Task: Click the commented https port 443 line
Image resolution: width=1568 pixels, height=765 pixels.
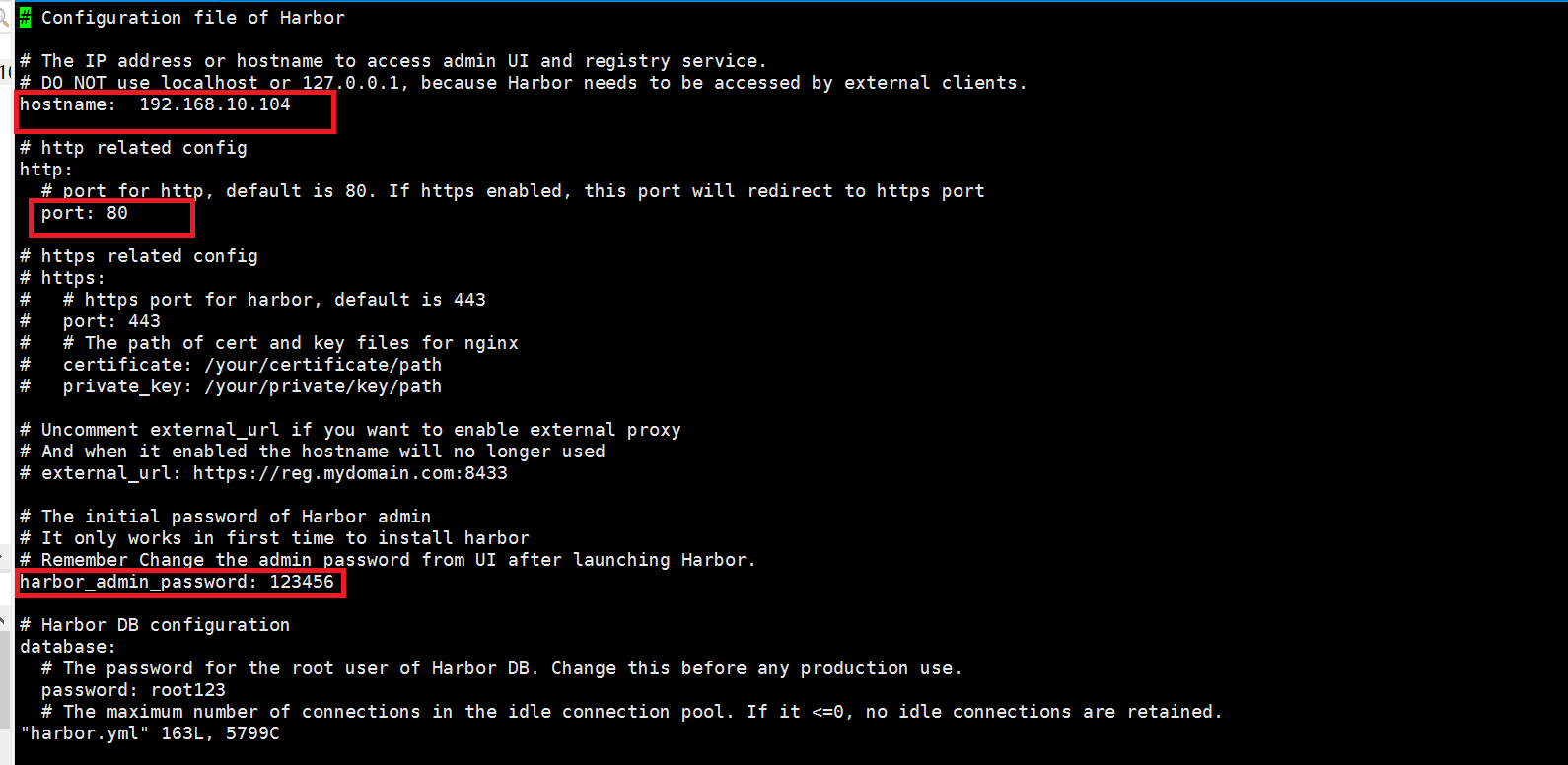Action: (90, 321)
